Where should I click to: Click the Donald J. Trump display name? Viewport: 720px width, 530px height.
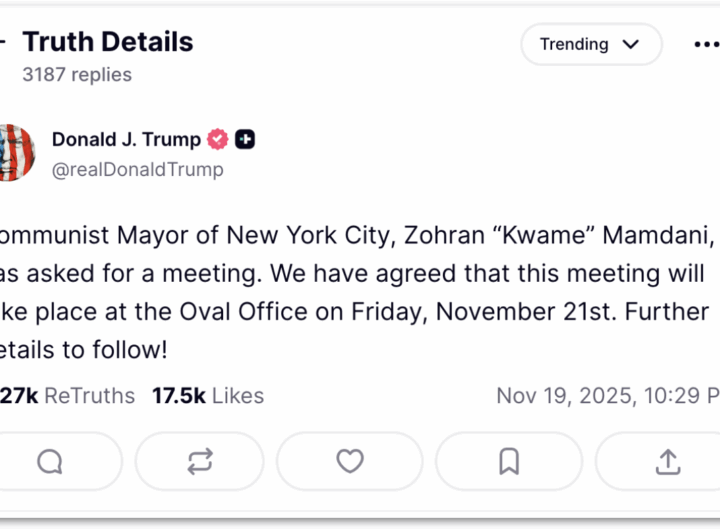coord(126,140)
